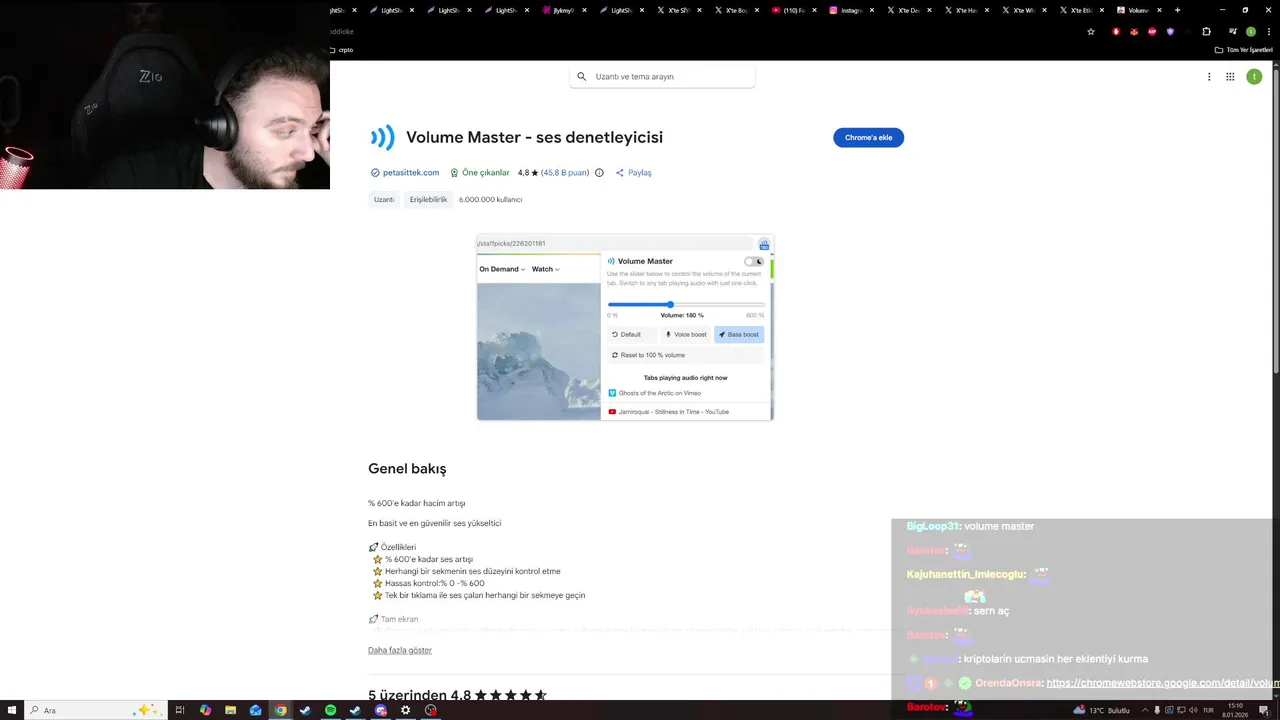Click the Chrome Web Store search magnifier icon
The width and height of the screenshot is (1280, 720).
pos(581,76)
